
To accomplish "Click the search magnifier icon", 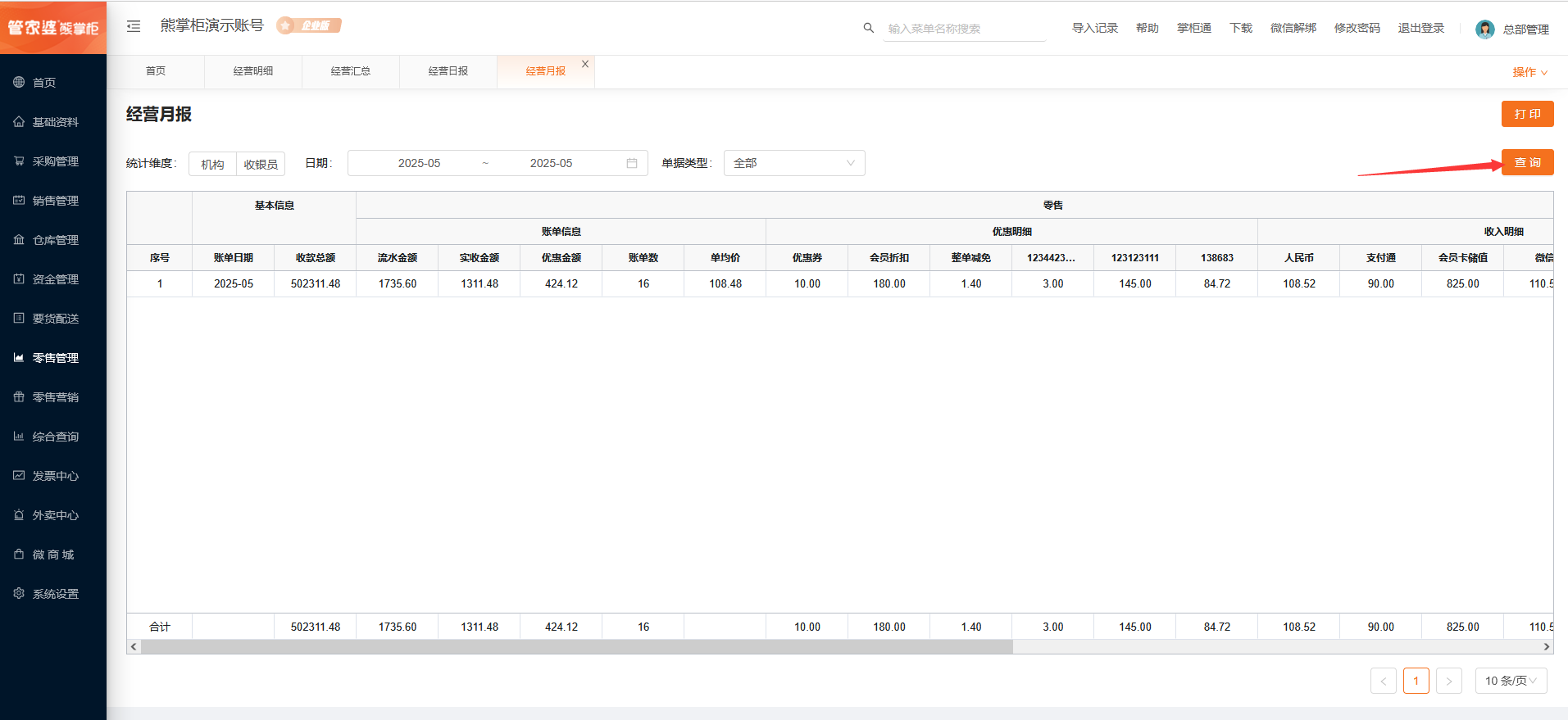I will coord(868,28).
